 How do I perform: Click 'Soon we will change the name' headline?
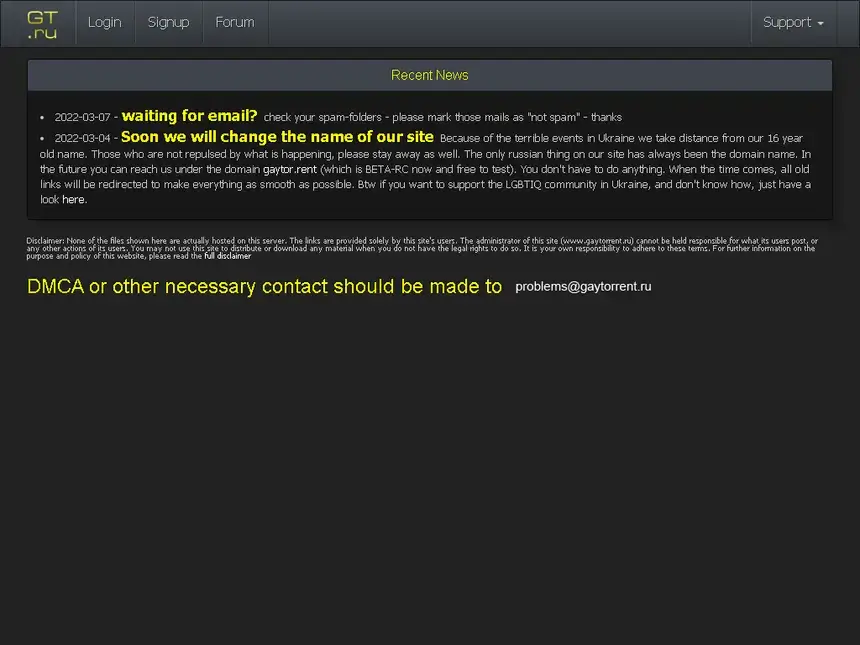pyautogui.click(x=277, y=137)
